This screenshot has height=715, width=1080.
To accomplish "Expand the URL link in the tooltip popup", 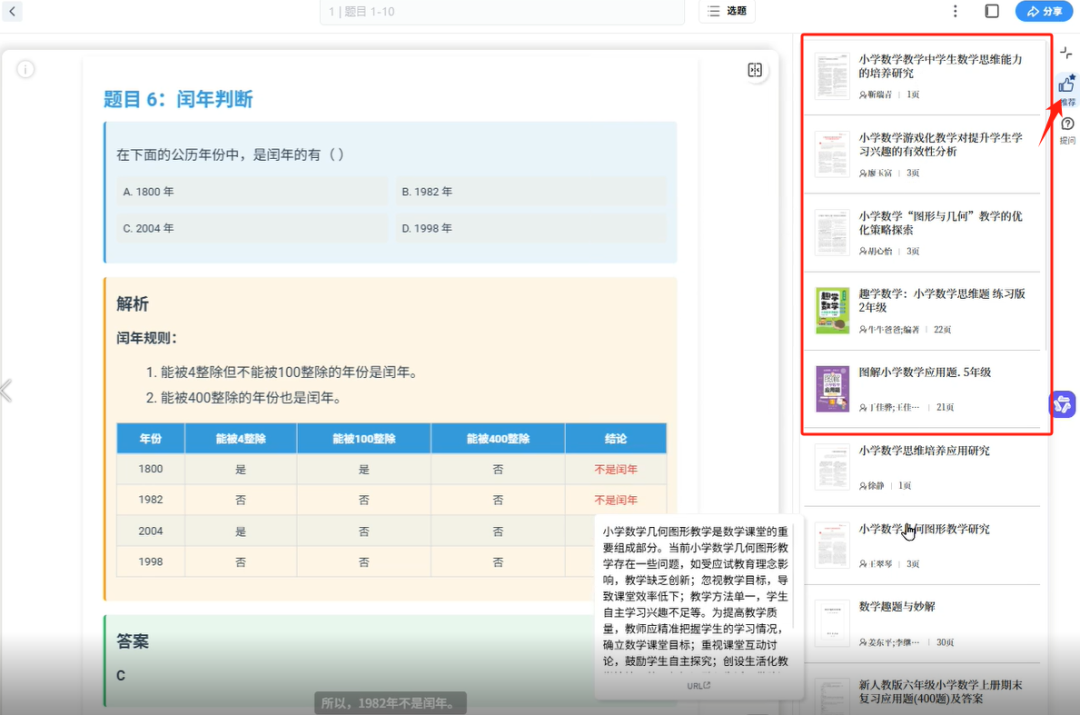I will point(700,685).
